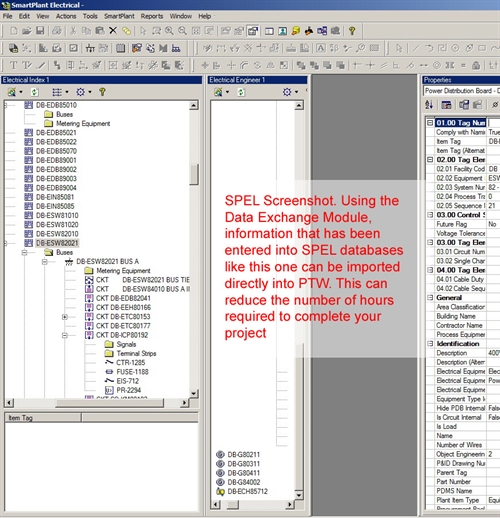Collapse the DB-ESW82021 BUS A node

(x=45, y=262)
